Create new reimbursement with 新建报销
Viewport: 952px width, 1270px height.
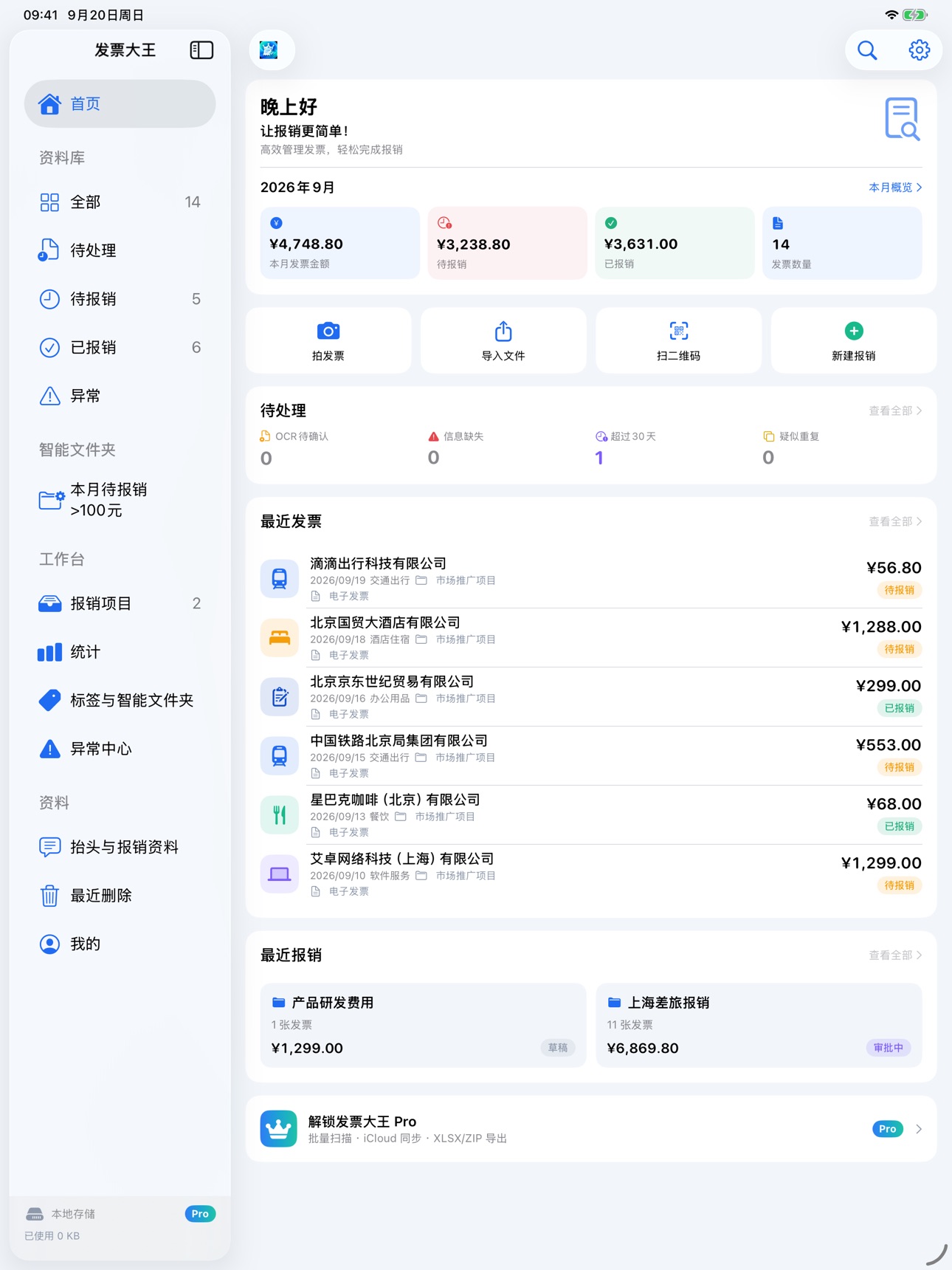point(854,340)
